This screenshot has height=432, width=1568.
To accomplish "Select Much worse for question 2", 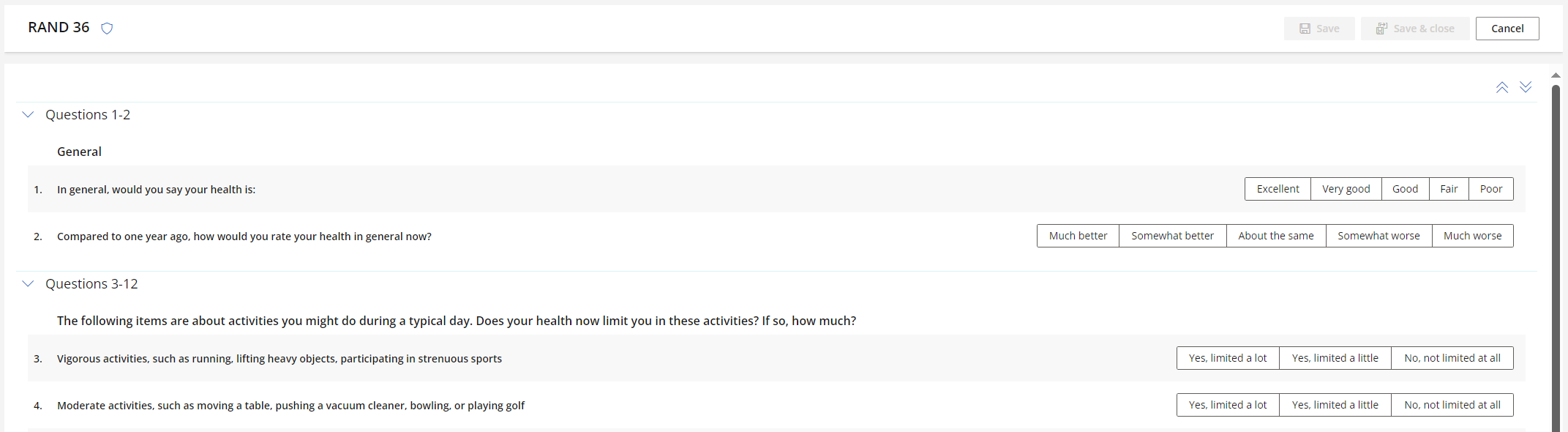I will (x=1472, y=236).
